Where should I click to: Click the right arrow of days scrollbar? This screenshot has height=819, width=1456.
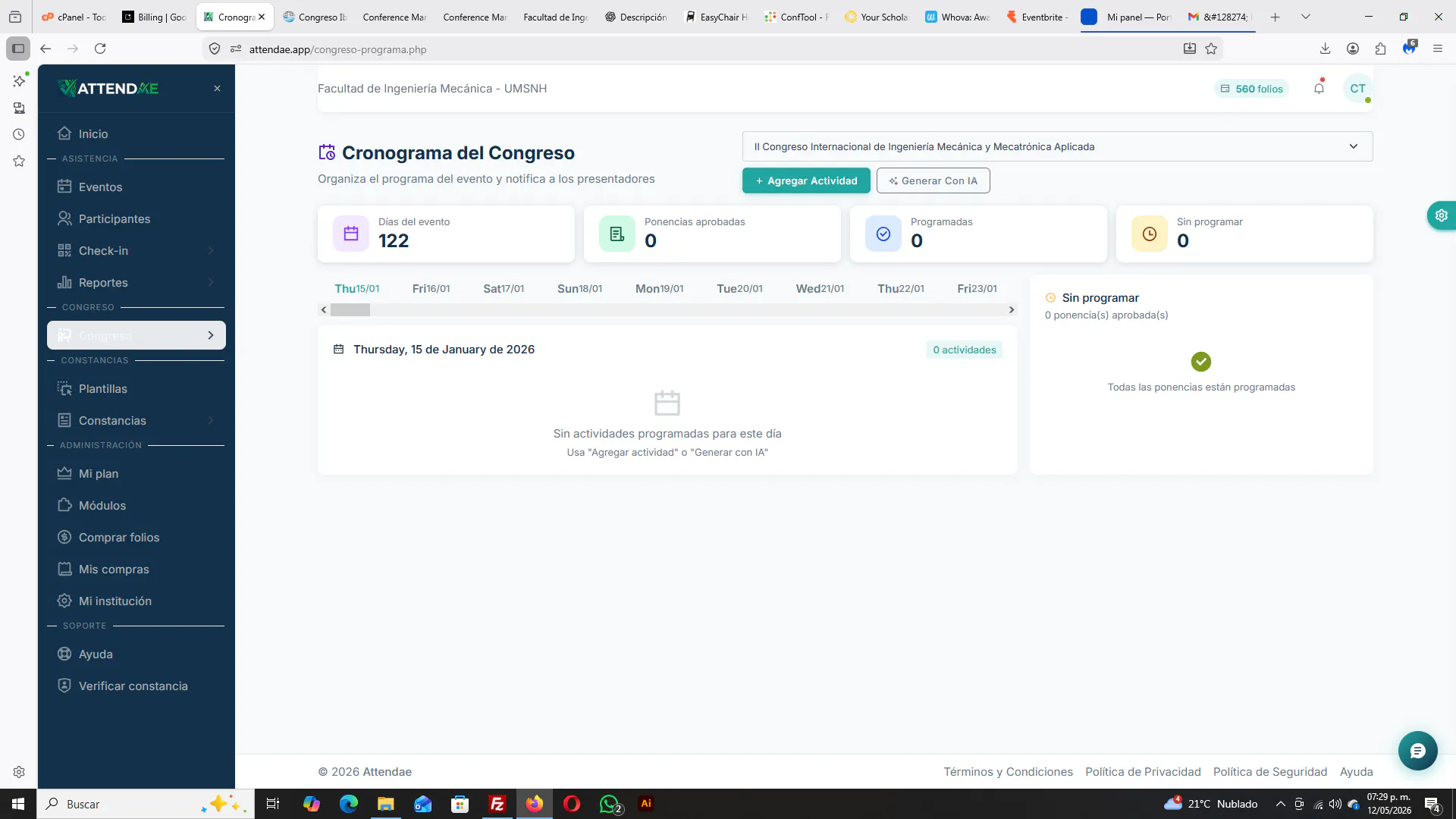click(1011, 309)
